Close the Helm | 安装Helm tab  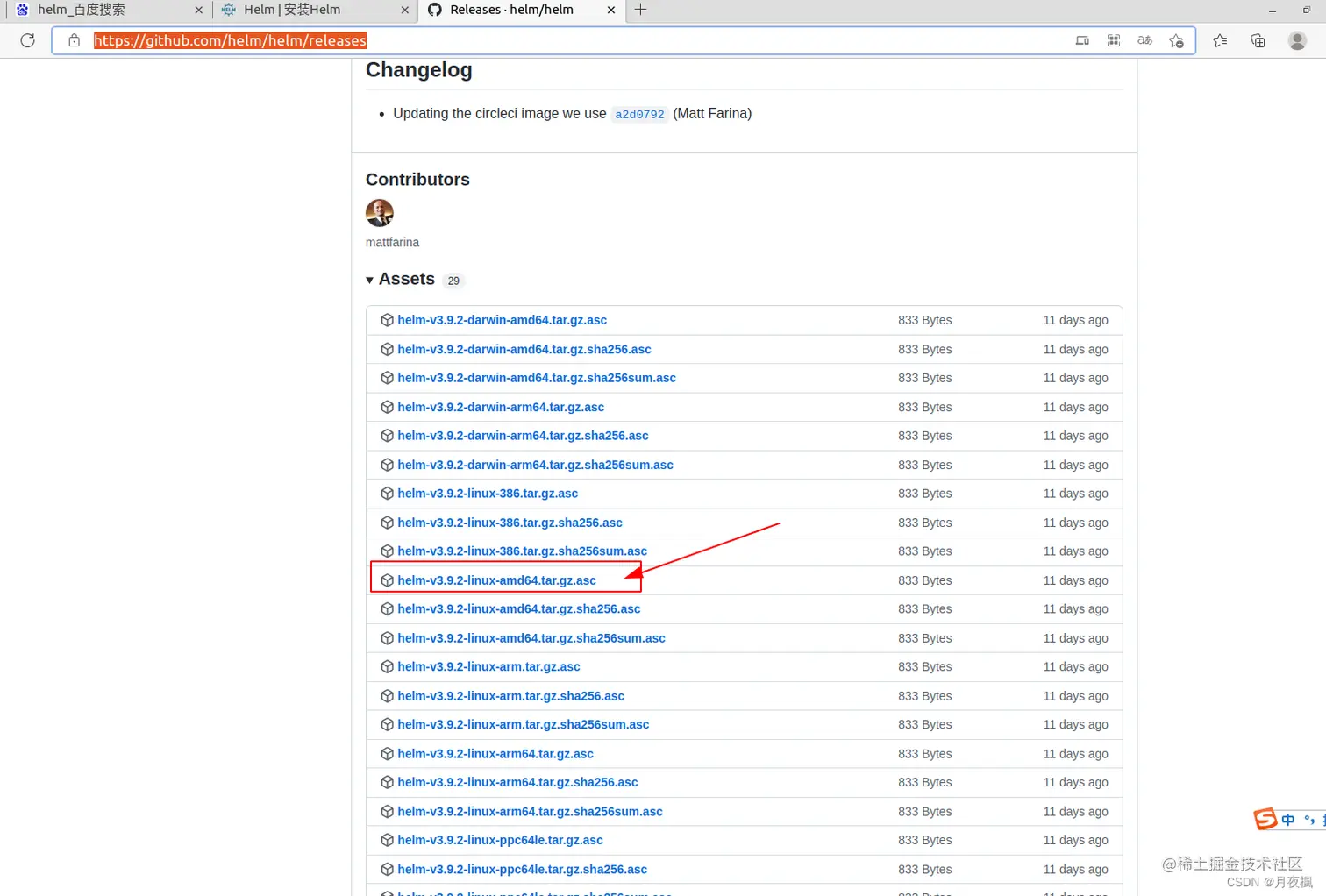[404, 10]
